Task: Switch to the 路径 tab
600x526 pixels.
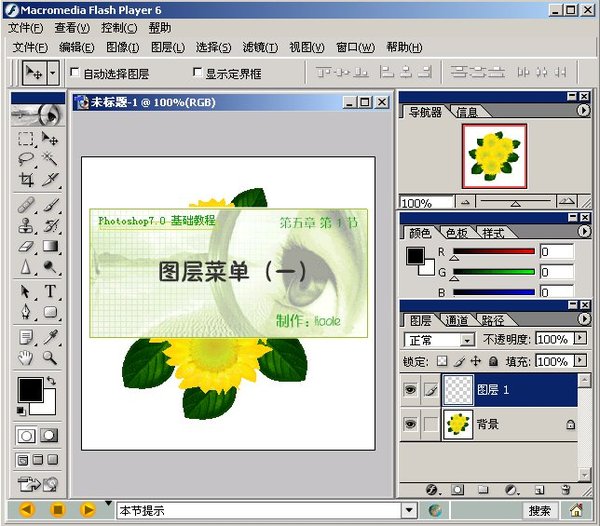Action: point(492,321)
